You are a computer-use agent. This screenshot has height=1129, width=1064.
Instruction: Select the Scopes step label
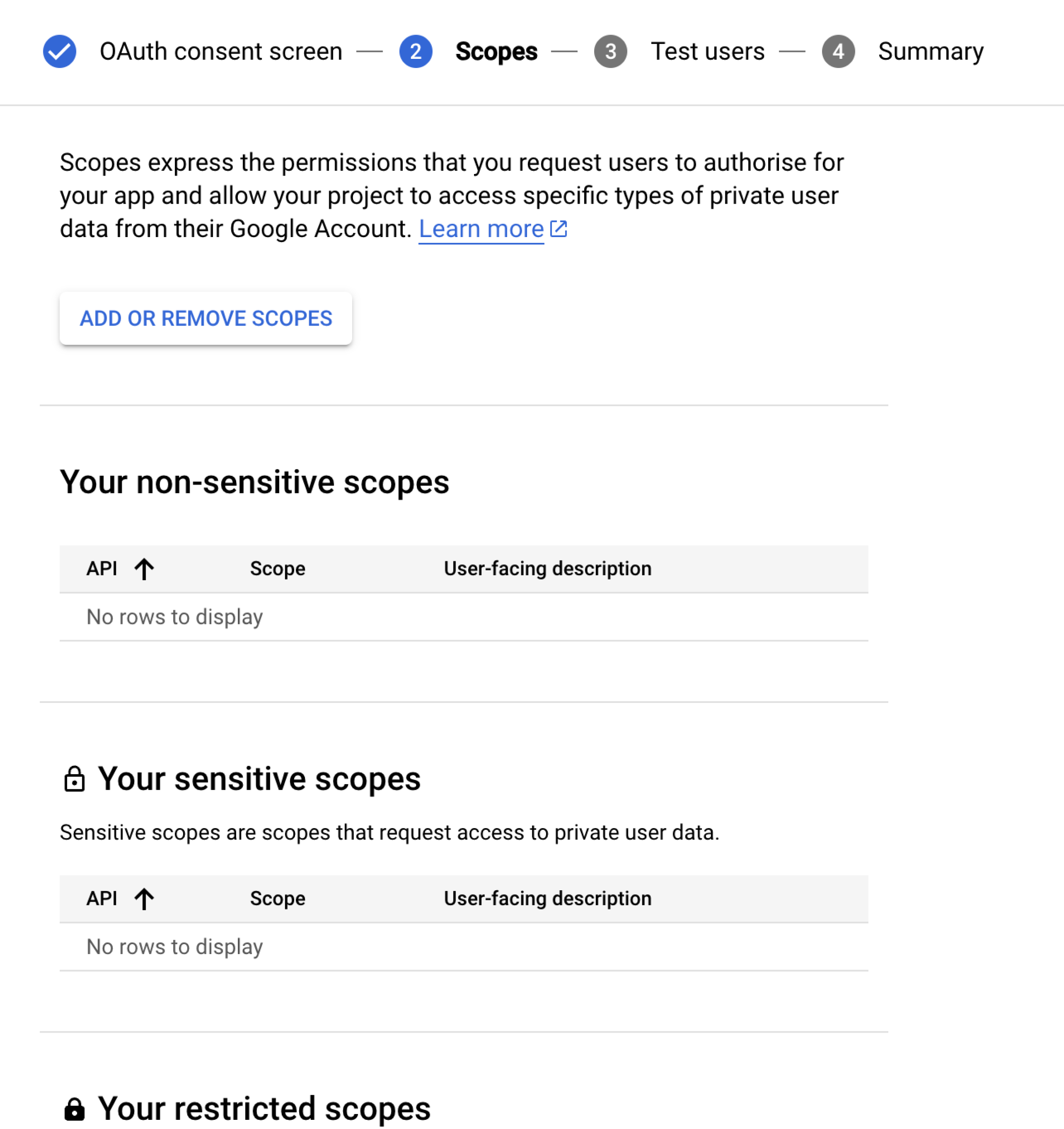click(496, 52)
